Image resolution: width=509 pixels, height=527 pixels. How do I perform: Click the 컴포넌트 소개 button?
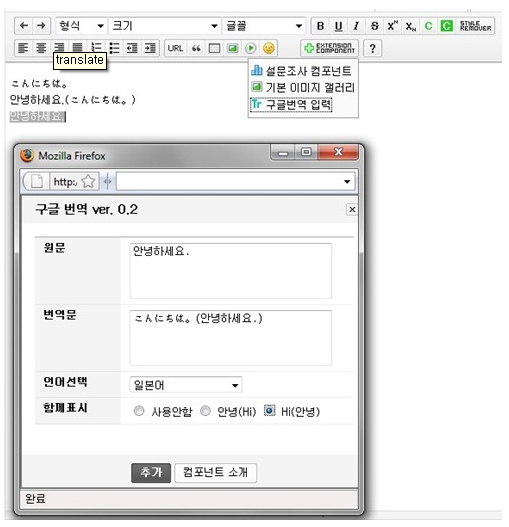coord(216,473)
